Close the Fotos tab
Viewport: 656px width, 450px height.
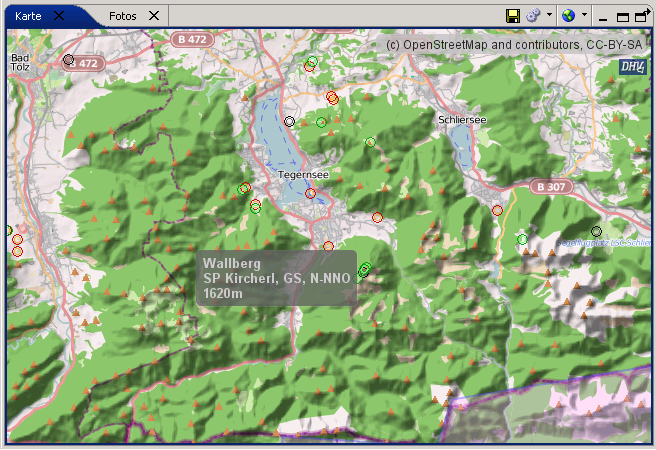tap(154, 16)
